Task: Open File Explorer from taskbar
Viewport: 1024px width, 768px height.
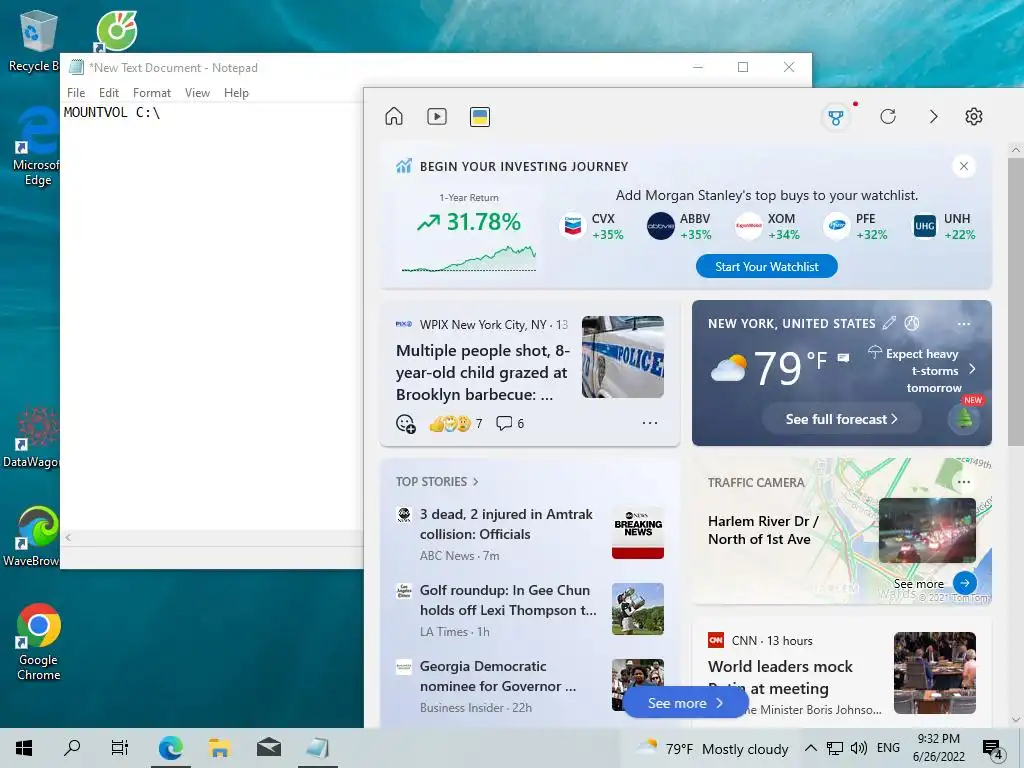Action: (x=219, y=748)
